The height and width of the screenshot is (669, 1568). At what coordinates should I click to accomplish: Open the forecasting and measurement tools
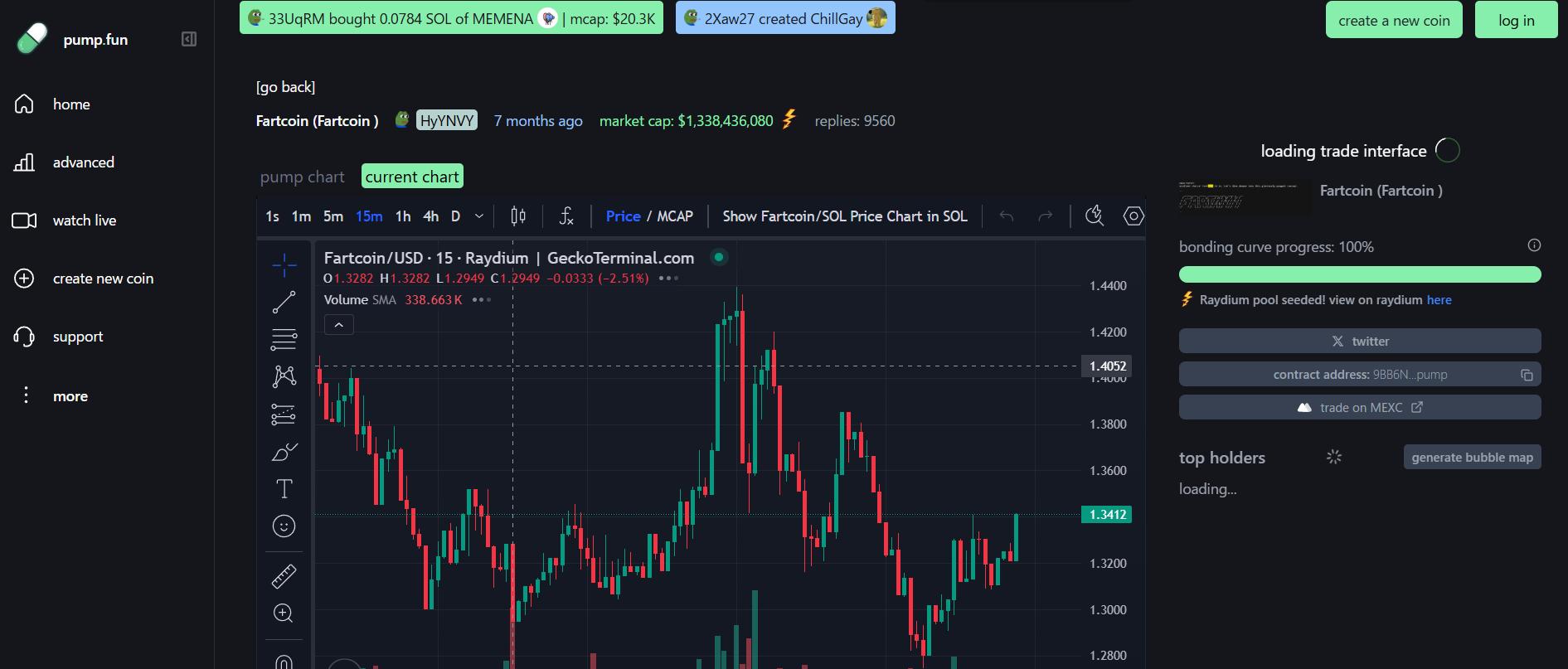284,414
